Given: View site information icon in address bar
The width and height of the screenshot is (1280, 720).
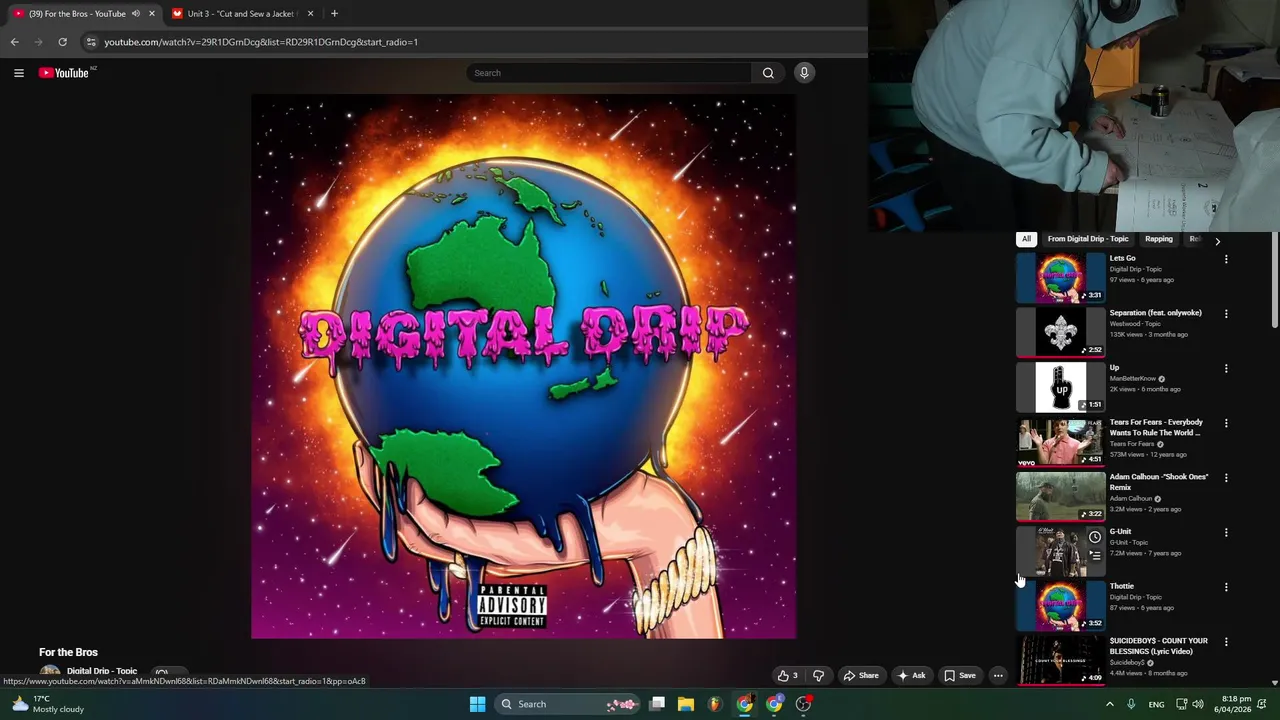Looking at the screenshot, I should point(91,42).
